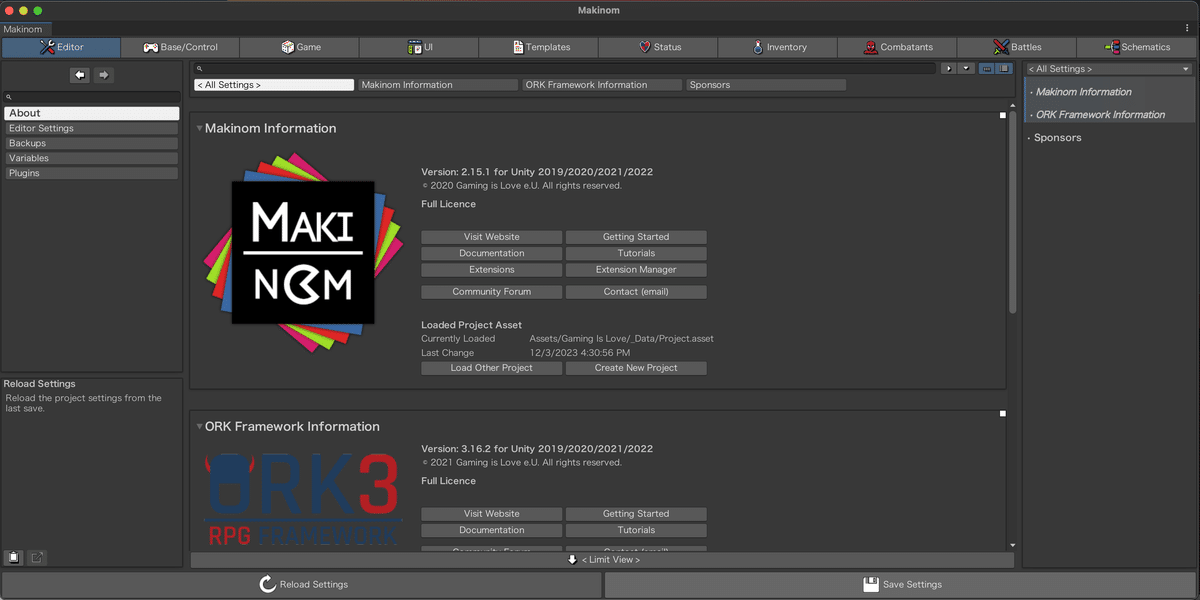The height and width of the screenshot is (600, 1200).
Task: Collapse the ORK Framework Information foldout
Action: click(199, 426)
